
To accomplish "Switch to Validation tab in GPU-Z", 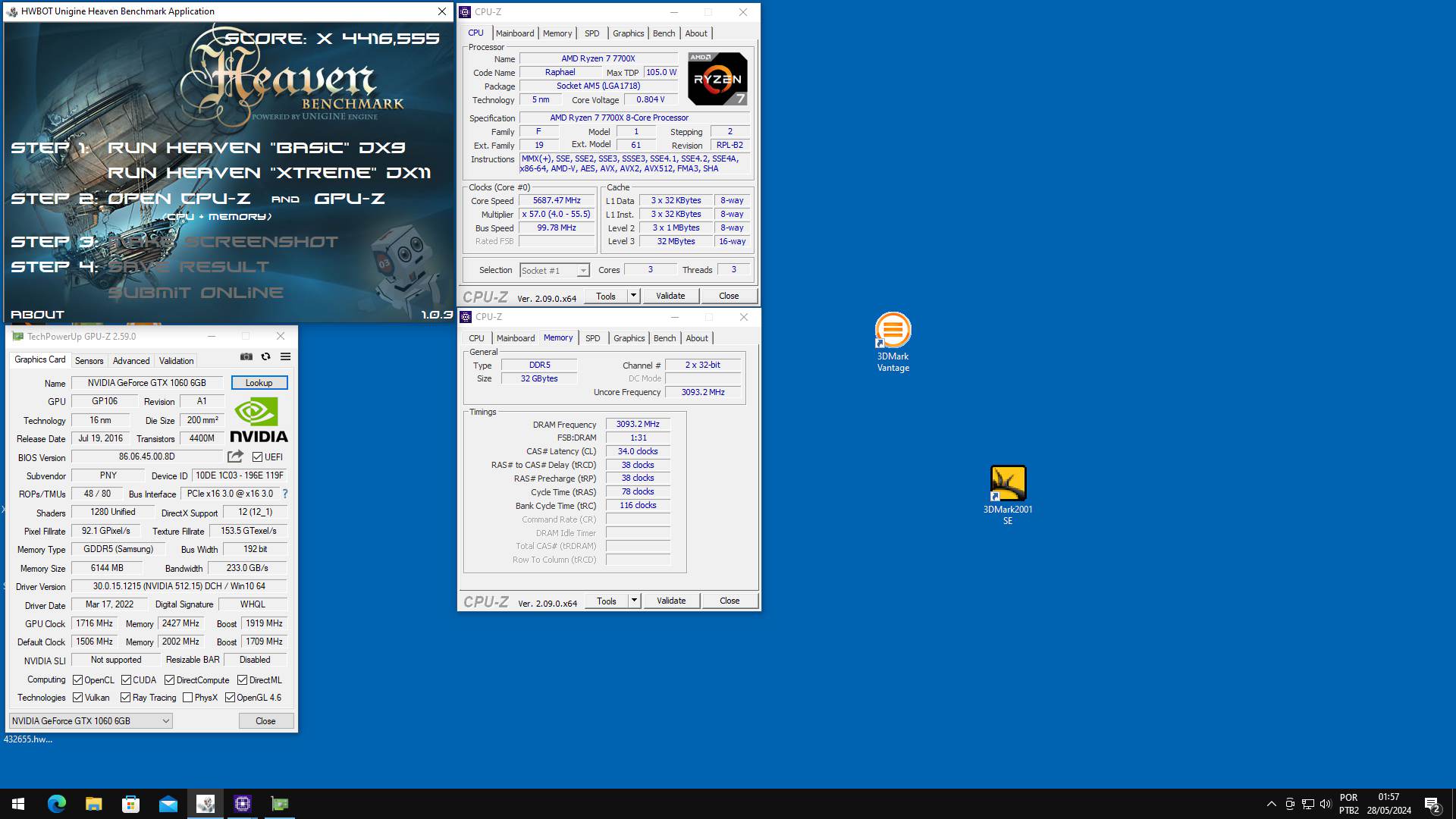I will pos(177,361).
